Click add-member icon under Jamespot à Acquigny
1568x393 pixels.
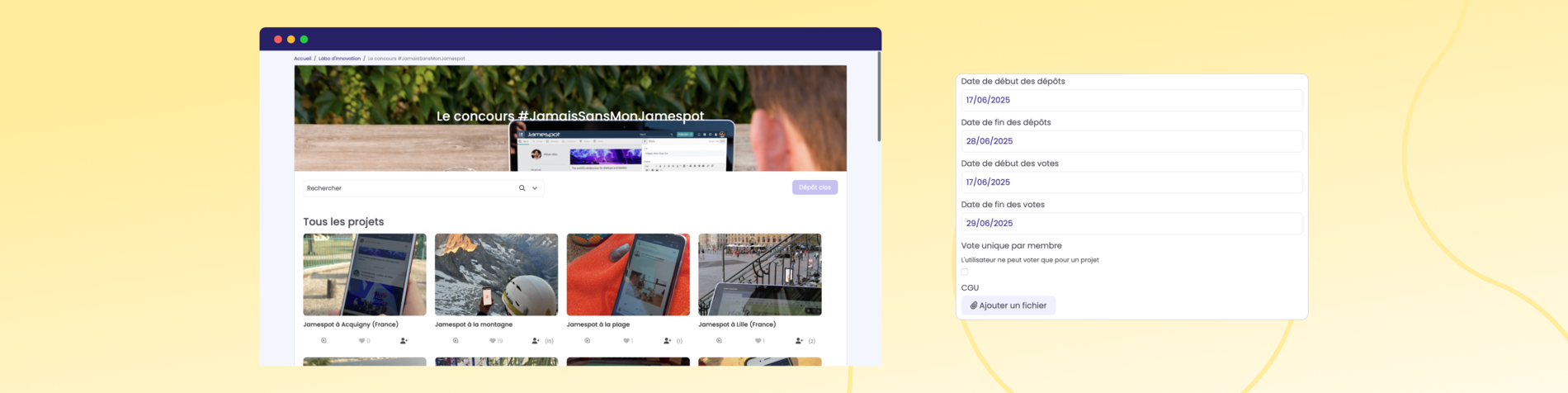(404, 340)
